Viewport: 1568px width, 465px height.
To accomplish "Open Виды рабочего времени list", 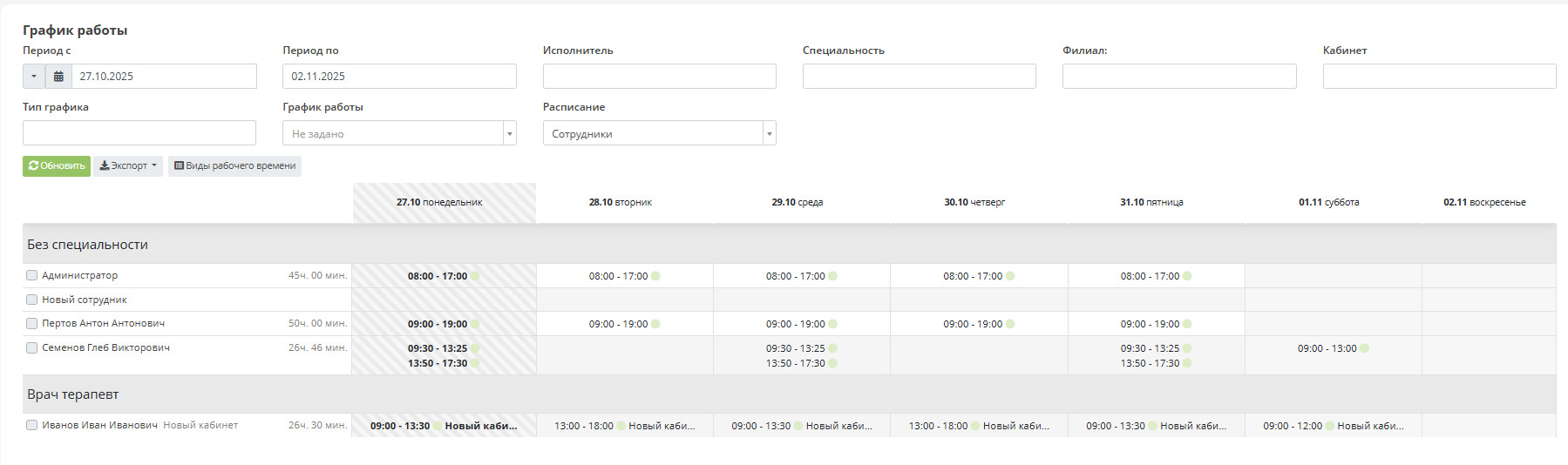I will click(234, 165).
